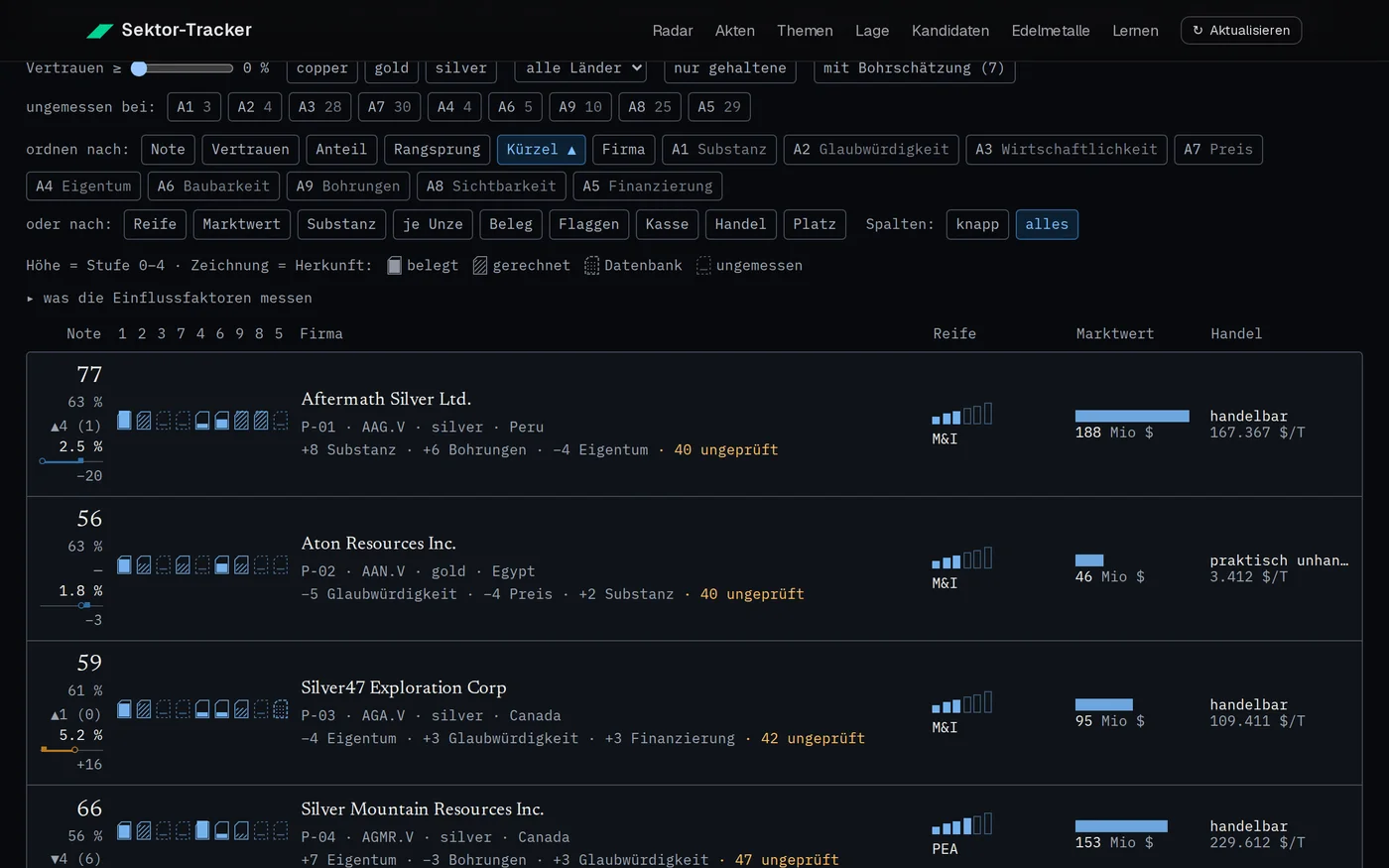Adjust the Vertrauen confidence slider
Image resolution: width=1389 pixels, height=868 pixels.
pyautogui.click(x=182, y=68)
